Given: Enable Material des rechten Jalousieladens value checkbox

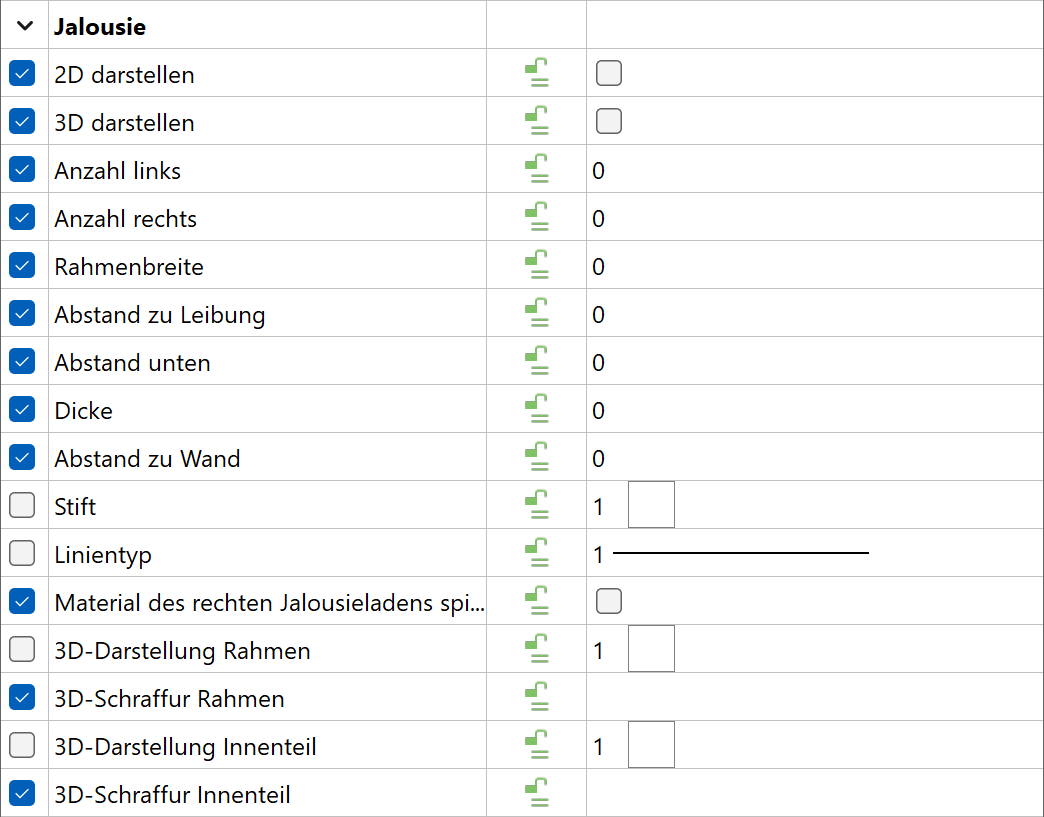Looking at the screenshot, I should click(609, 601).
